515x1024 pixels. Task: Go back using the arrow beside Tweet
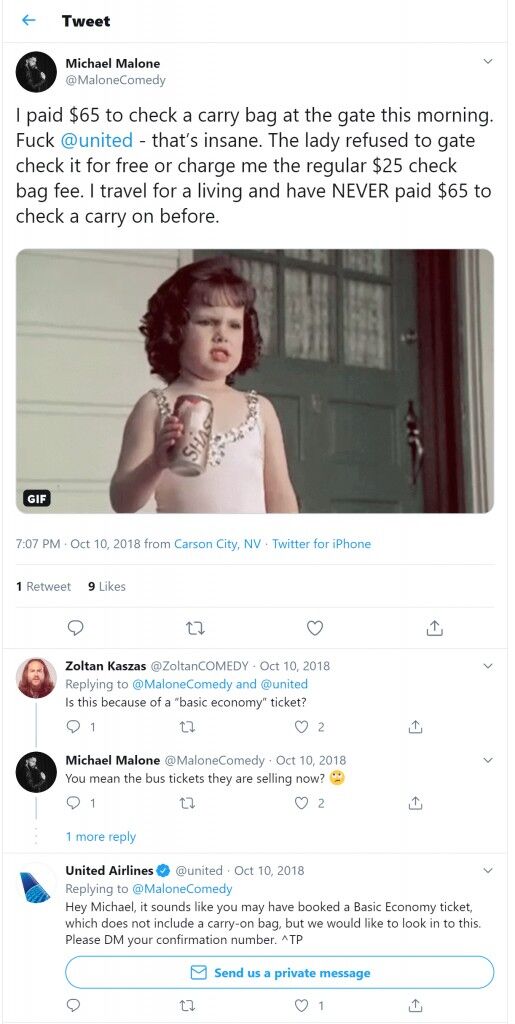[x=28, y=20]
